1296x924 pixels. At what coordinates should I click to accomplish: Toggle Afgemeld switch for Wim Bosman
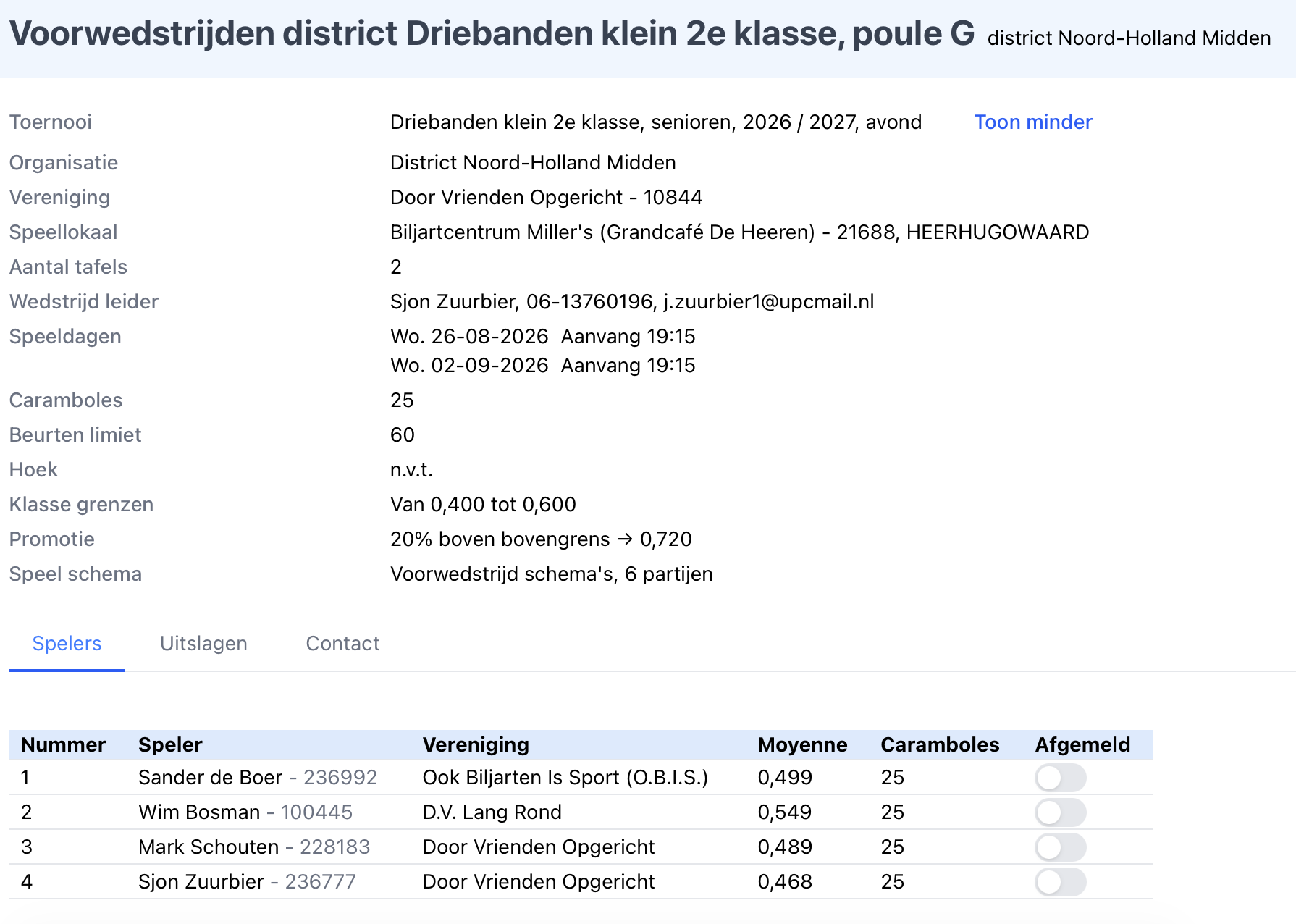coord(1060,812)
